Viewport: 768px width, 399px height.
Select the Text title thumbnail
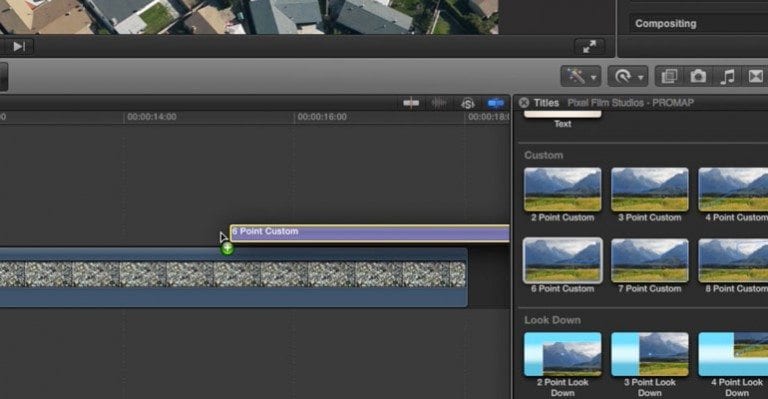pos(562,115)
